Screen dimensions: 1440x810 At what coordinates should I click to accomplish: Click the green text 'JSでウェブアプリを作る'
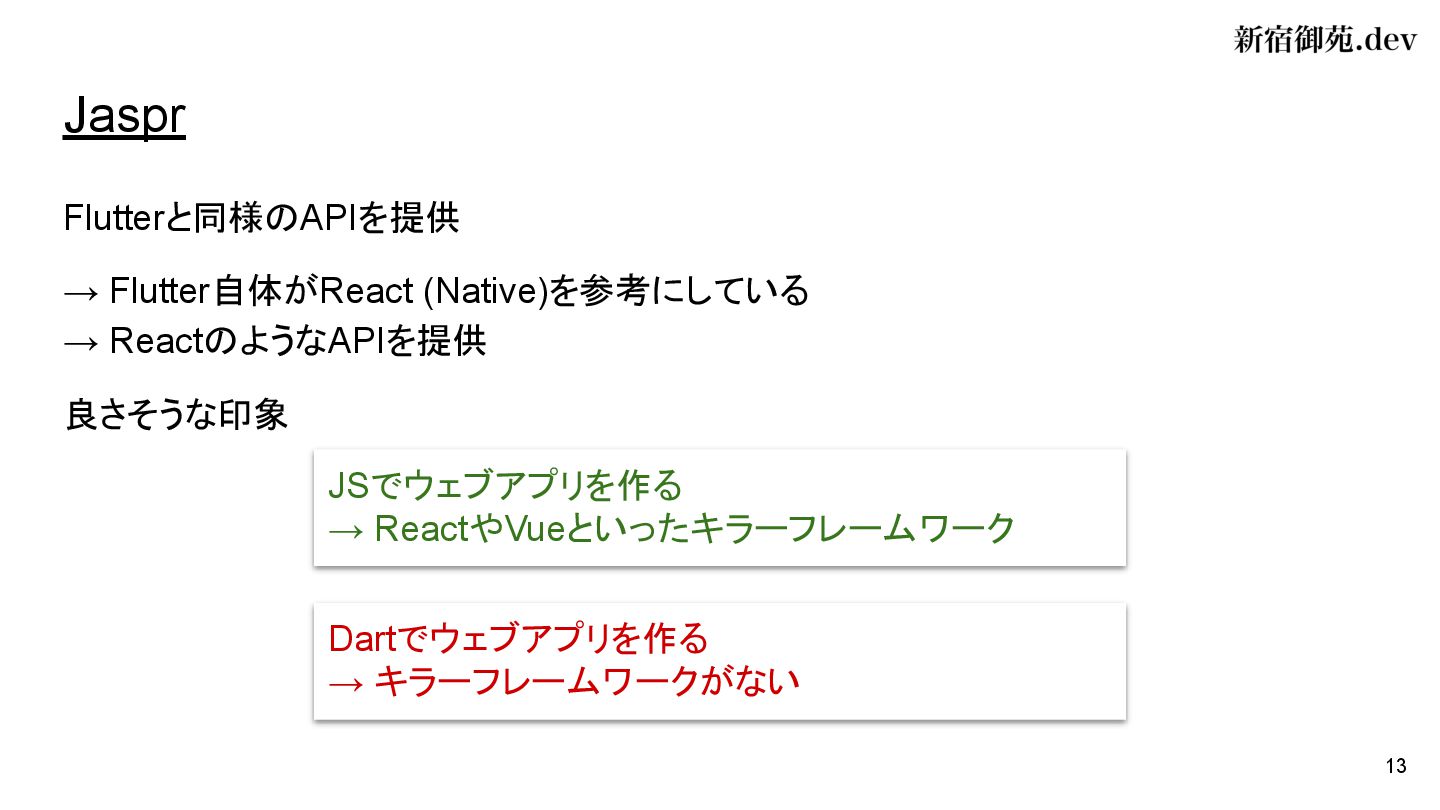[505, 486]
